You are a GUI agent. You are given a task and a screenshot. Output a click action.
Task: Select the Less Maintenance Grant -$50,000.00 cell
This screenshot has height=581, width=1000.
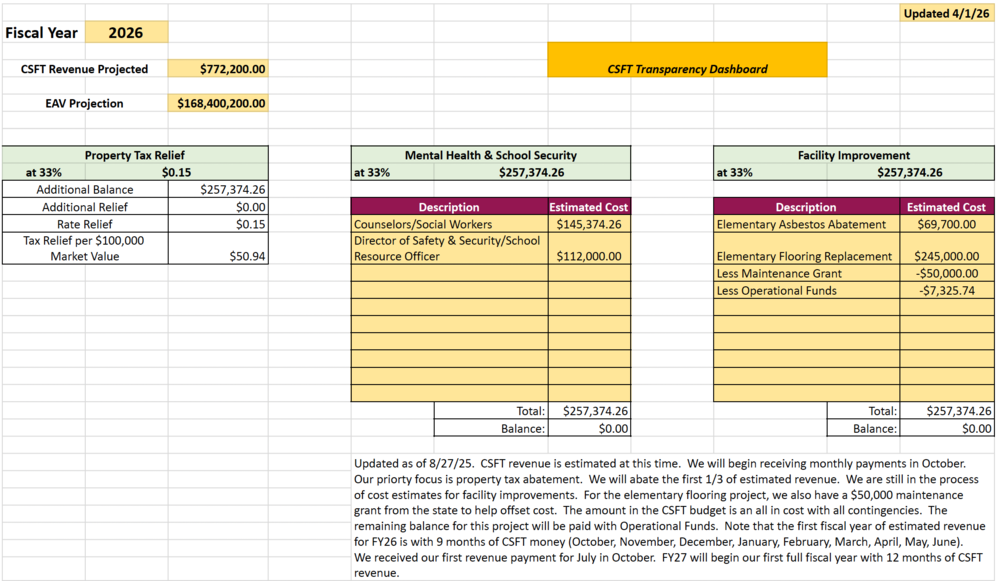pyautogui.click(x=945, y=273)
